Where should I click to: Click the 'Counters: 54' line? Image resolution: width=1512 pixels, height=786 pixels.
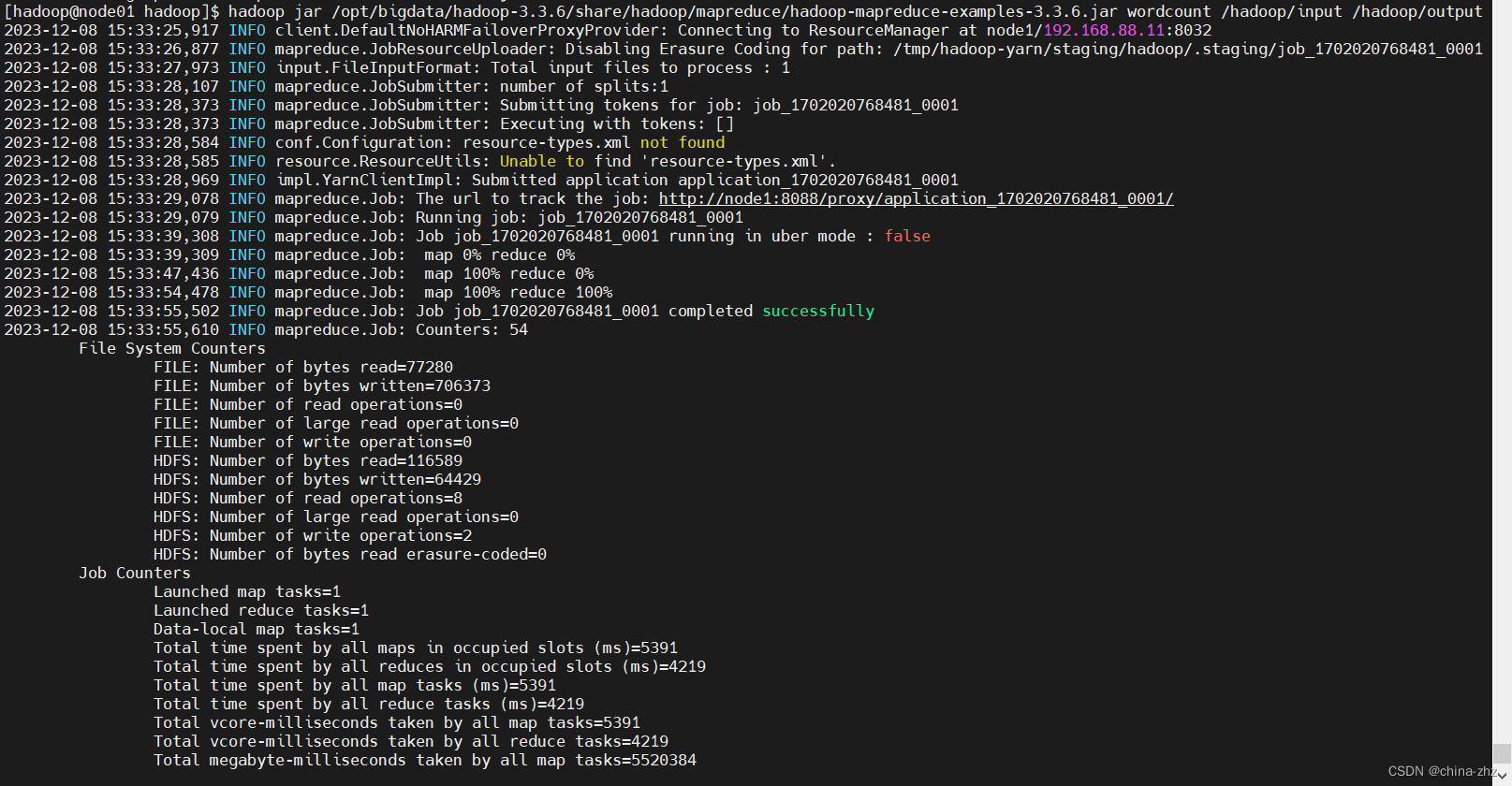[x=266, y=329]
